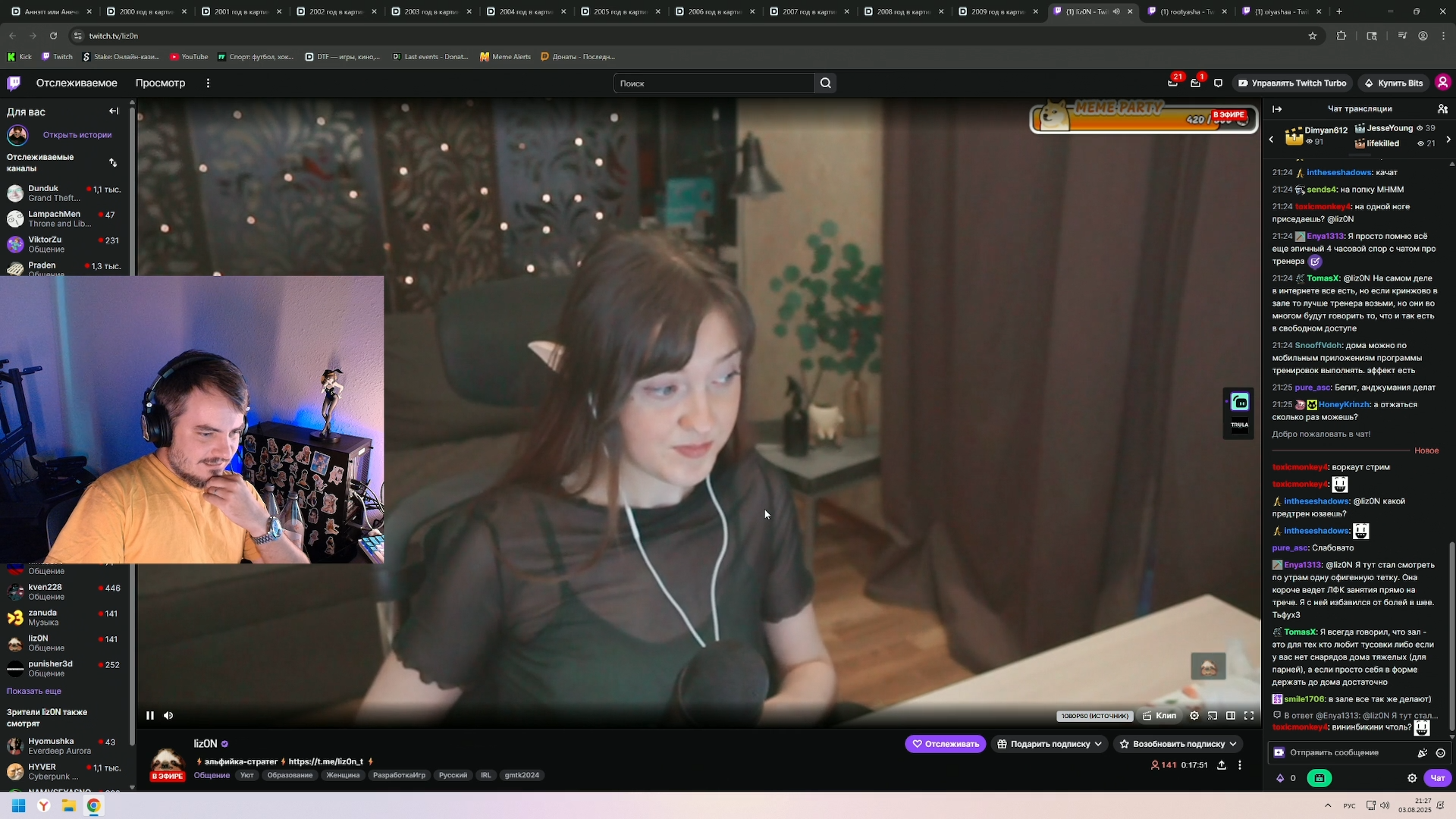This screenshot has height=819, width=1456.
Task: Create a clip with Клип button
Action: click(x=1159, y=715)
